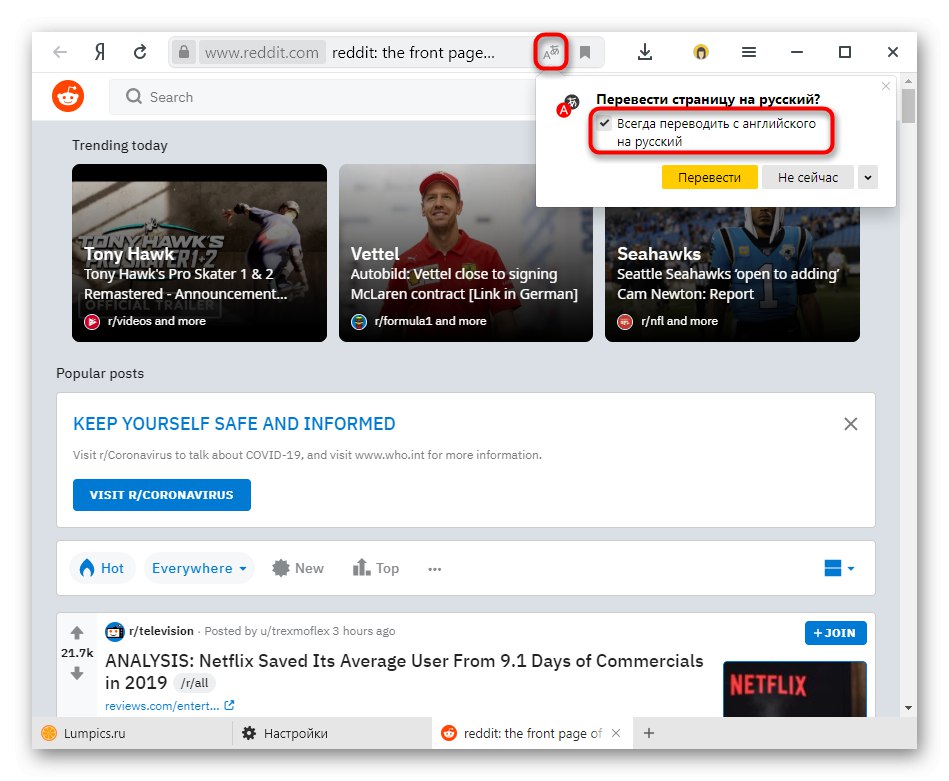Open extra options arrow next to 'Не сейчас'
The image size is (949, 781).
pos(867,176)
